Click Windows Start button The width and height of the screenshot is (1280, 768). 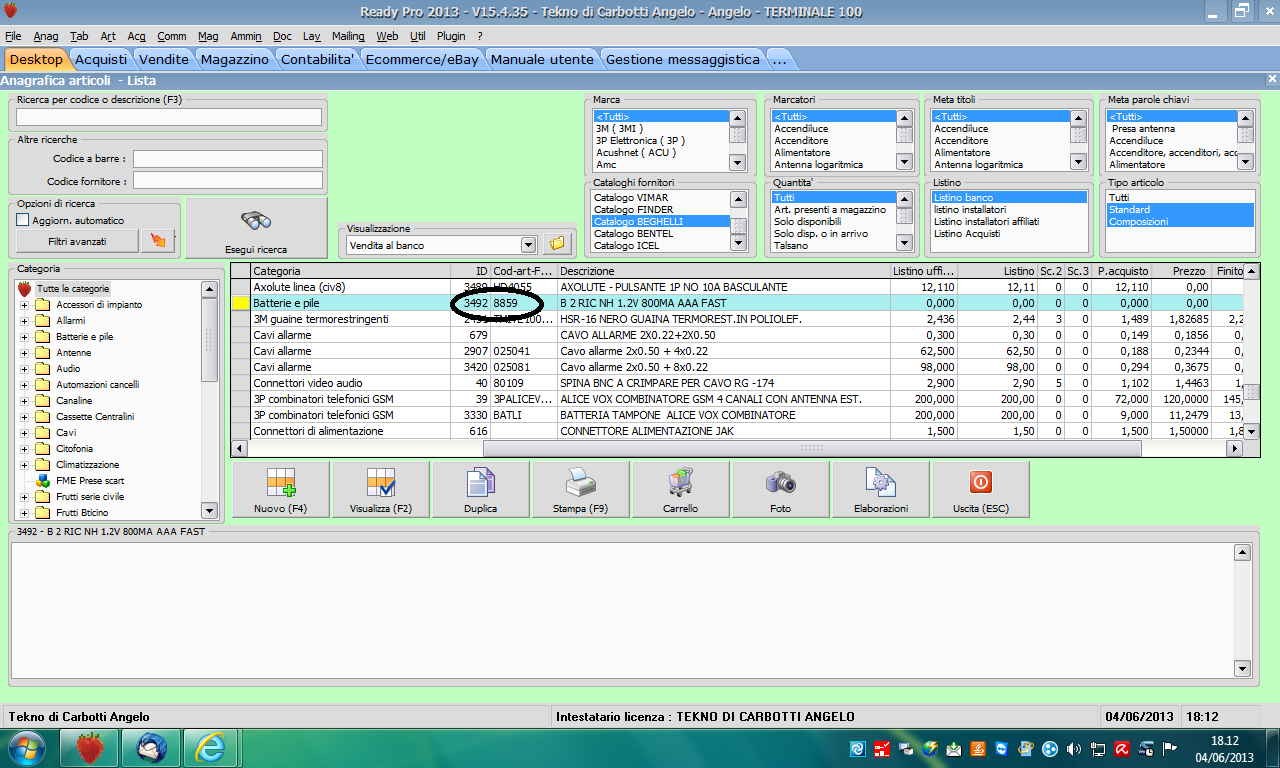[27, 748]
